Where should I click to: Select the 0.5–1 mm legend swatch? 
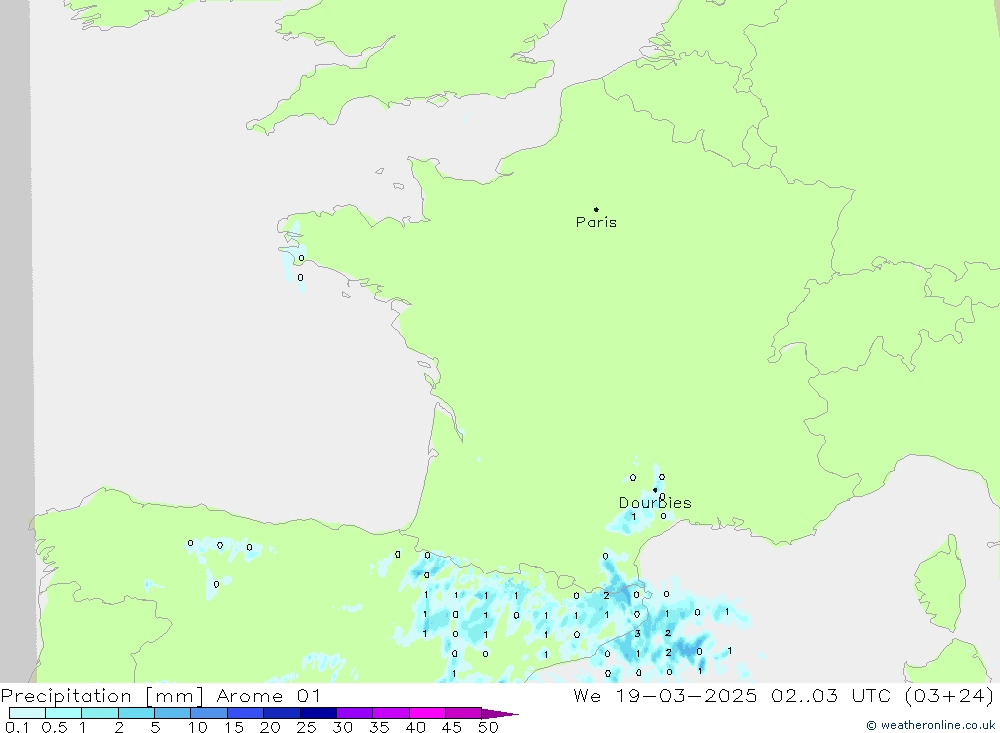pyautogui.click(x=64, y=713)
